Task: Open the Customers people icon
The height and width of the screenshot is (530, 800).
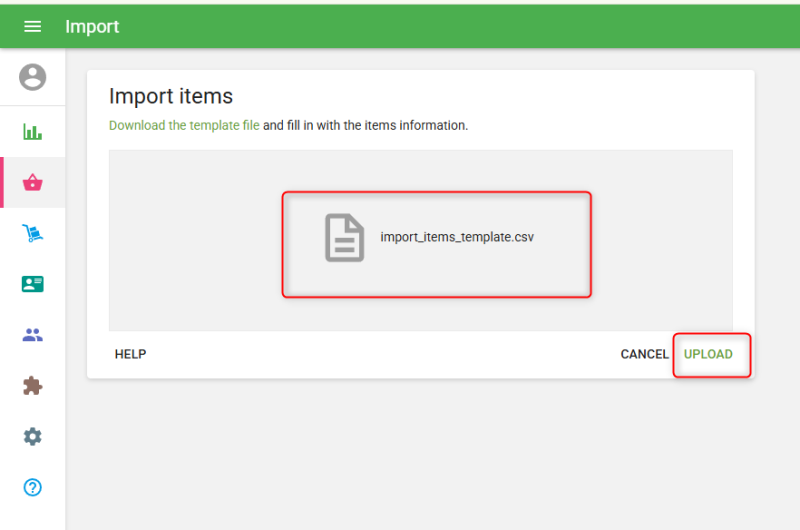Action: (32, 335)
